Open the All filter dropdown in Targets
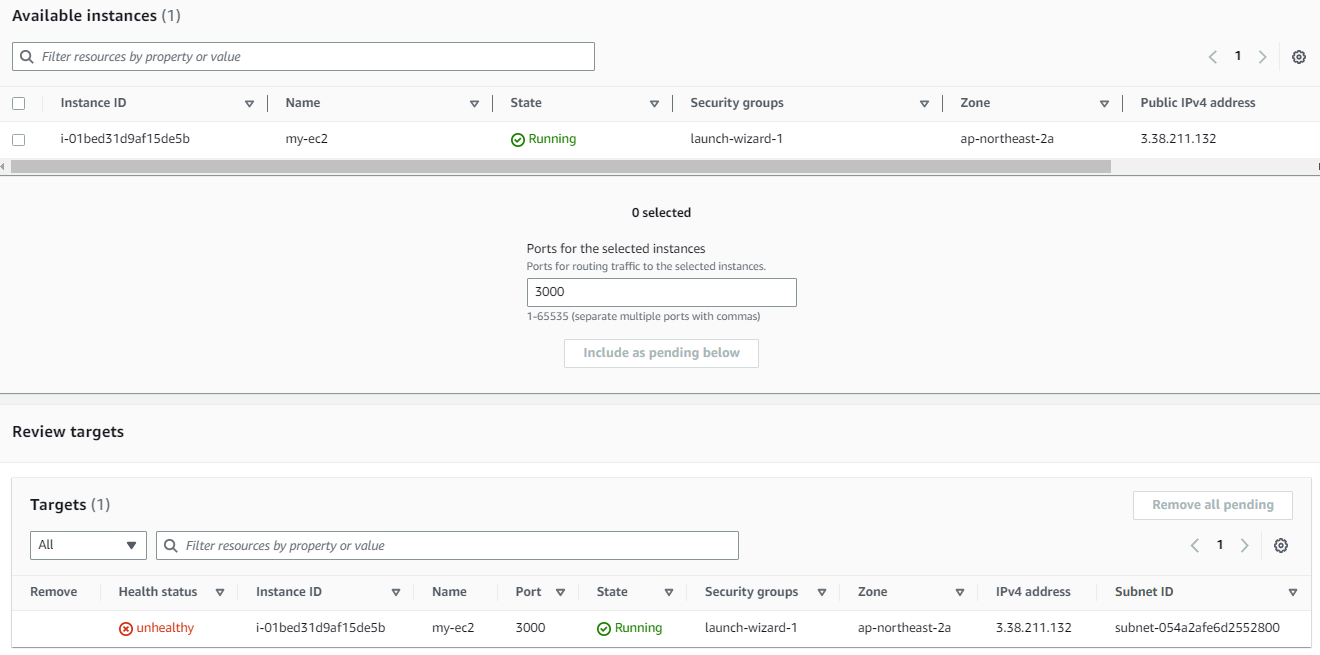Image resolution: width=1320 pixels, height=655 pixels. coord(88,545)
